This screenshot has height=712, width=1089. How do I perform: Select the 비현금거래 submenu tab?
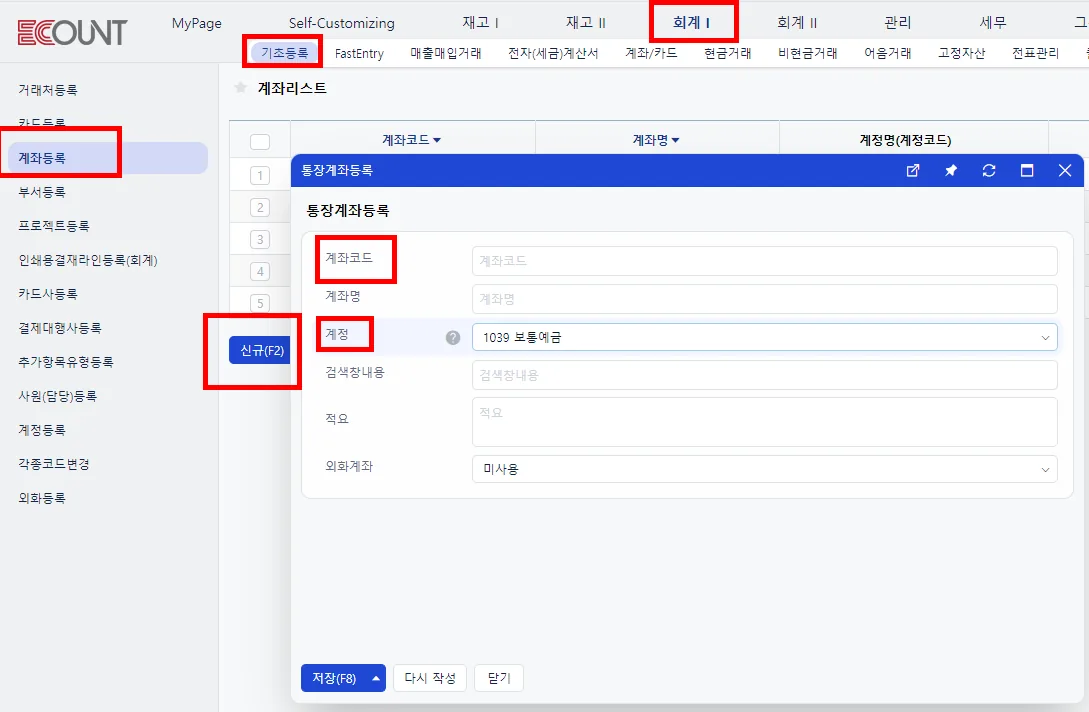(x=808, y=53)
